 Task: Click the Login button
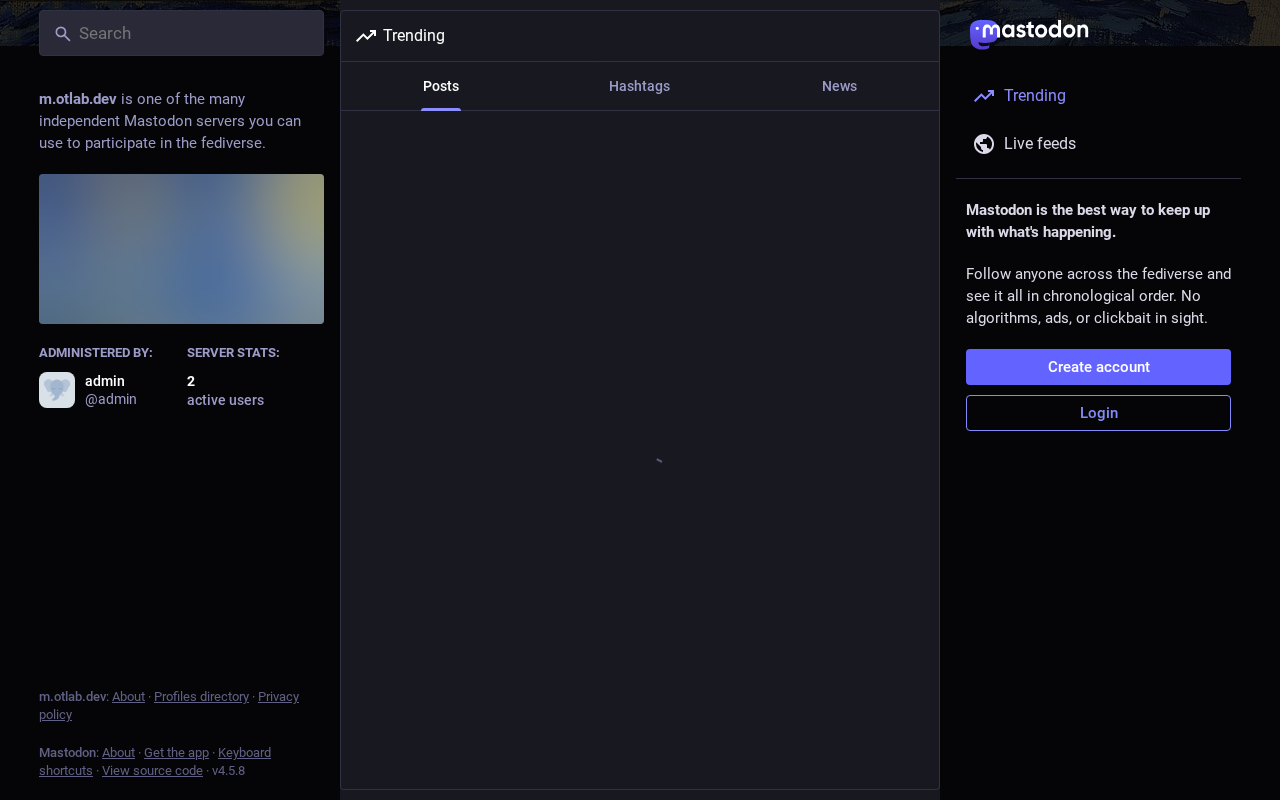(x=1098, y=413)
